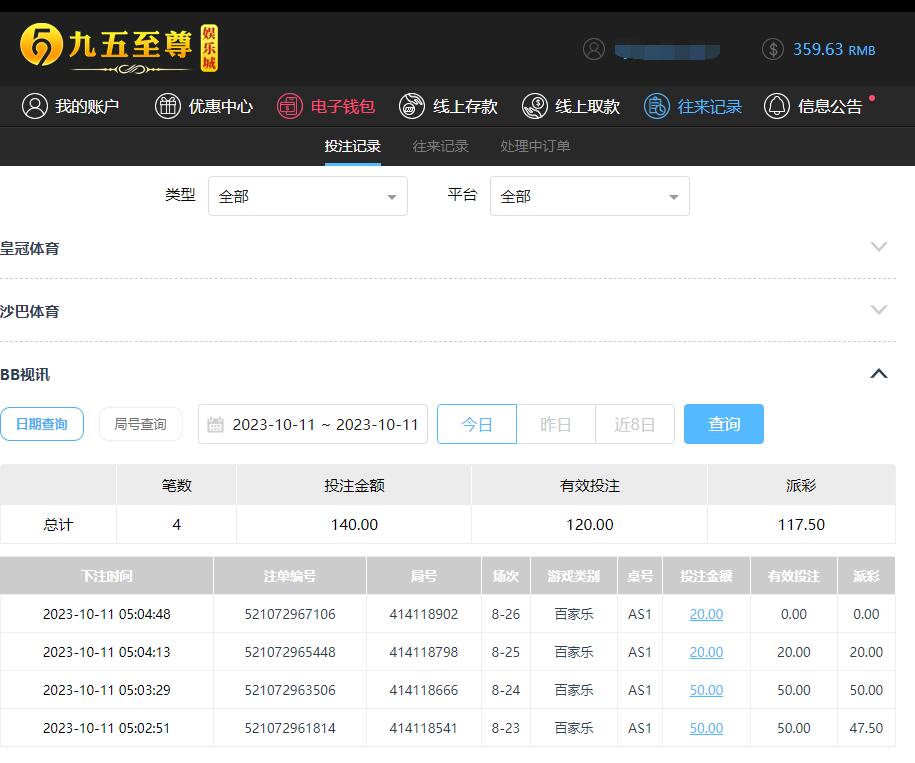The width and height of the screenshot is (915, 763).
Task: Click payout value 47.50
Action: point(866,728)
